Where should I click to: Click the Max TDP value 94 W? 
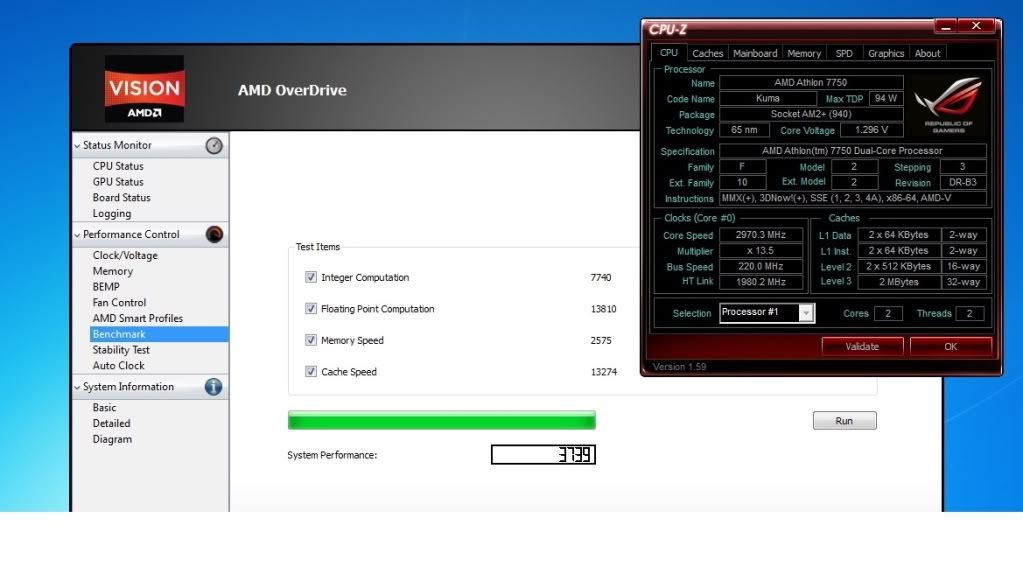(886, 99)
